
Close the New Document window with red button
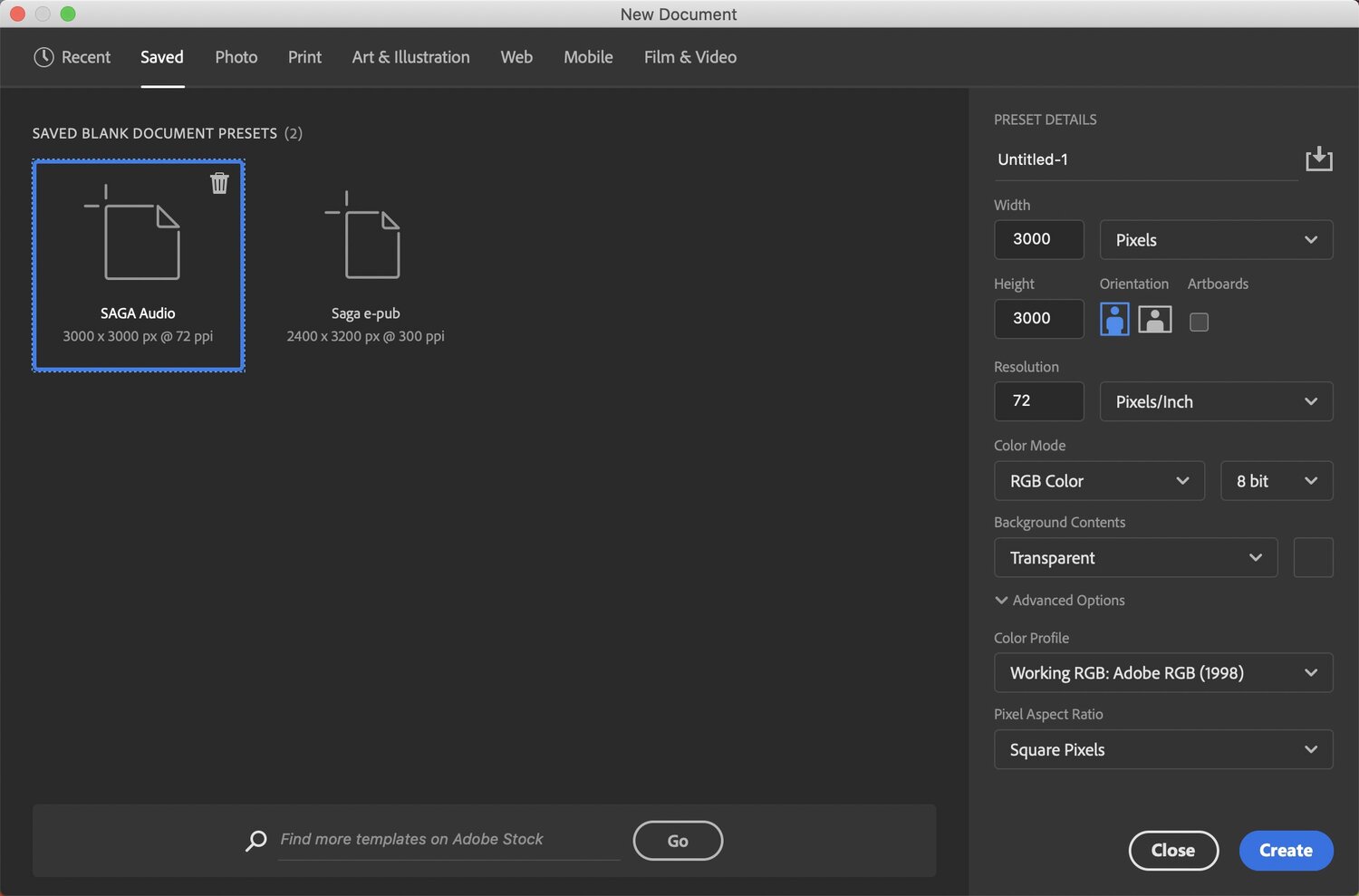click(x=17, y=14)
